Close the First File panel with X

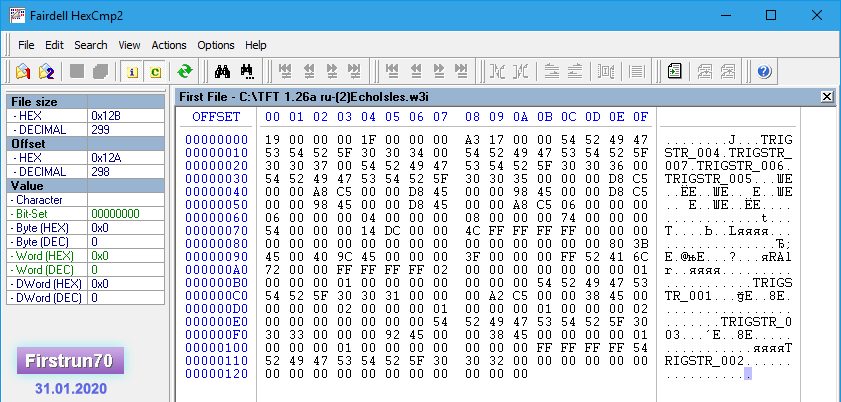click(x=827, y=96)
